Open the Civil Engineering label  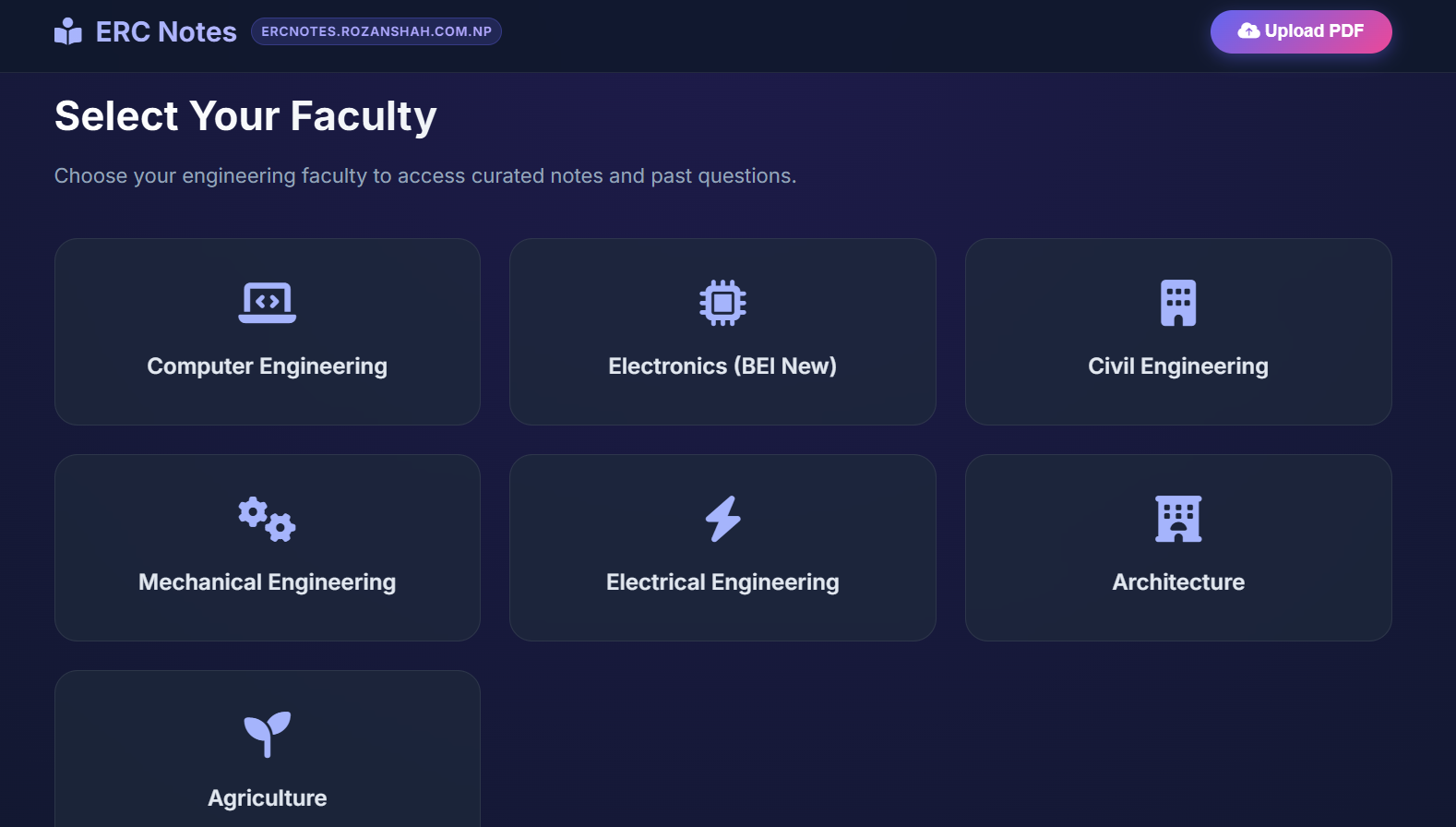[x=1178, y=366]
